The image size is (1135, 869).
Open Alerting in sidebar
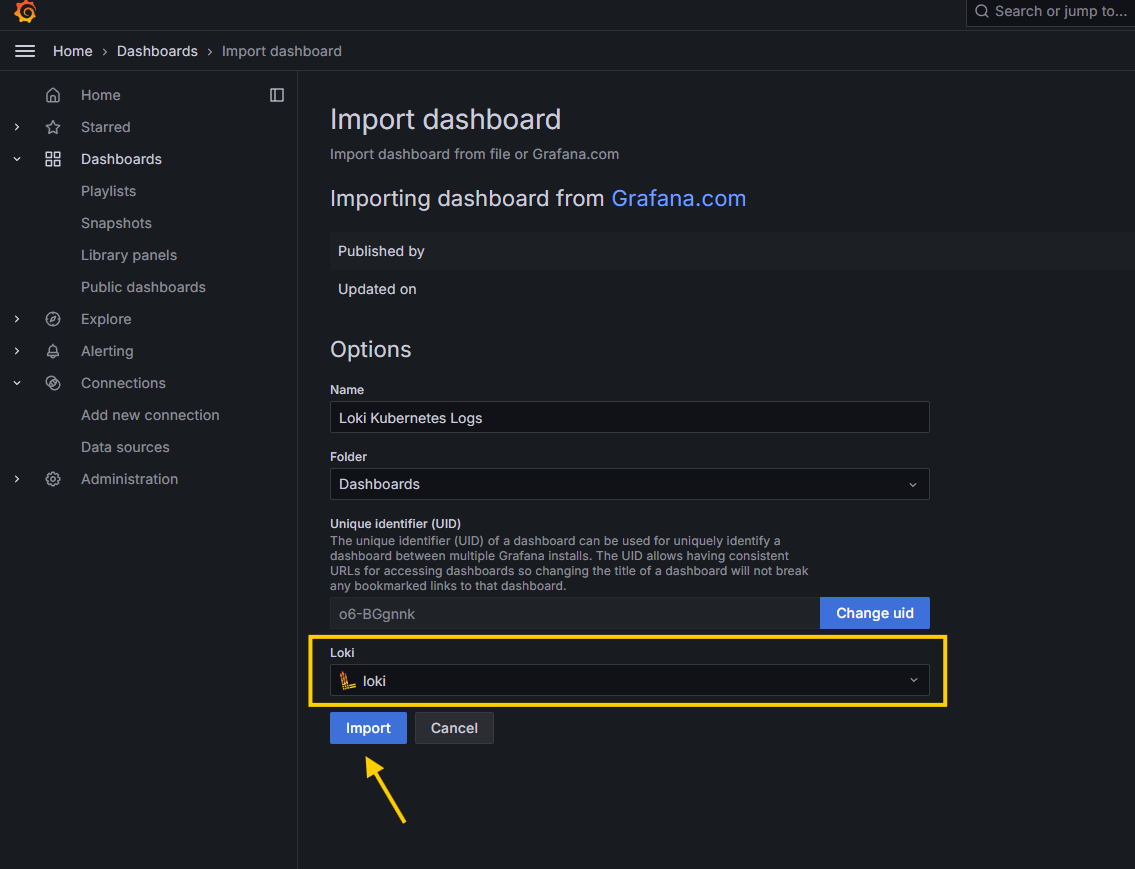point(107,351)
